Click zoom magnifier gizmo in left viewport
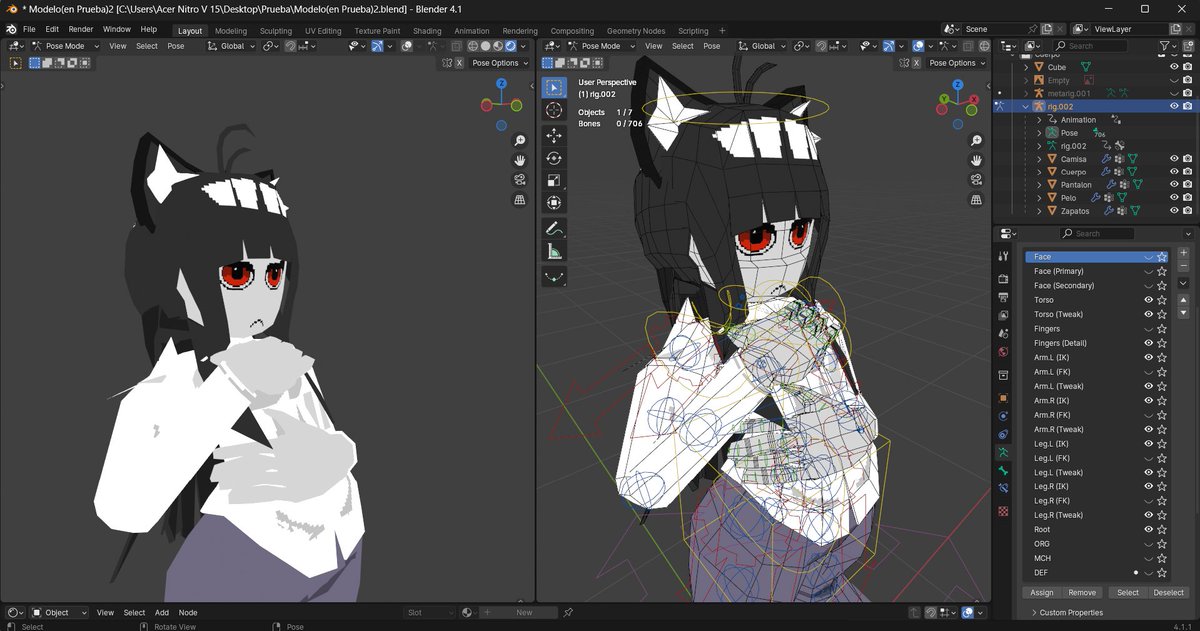 (x=520, y=141)
